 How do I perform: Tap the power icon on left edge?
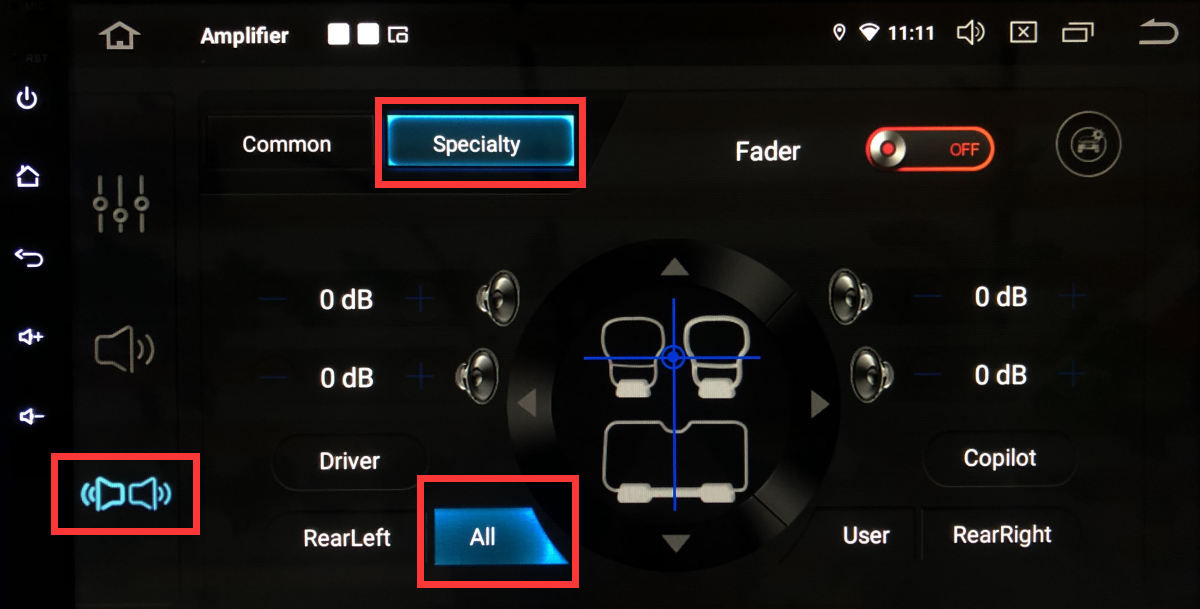(x=28, y=98)
